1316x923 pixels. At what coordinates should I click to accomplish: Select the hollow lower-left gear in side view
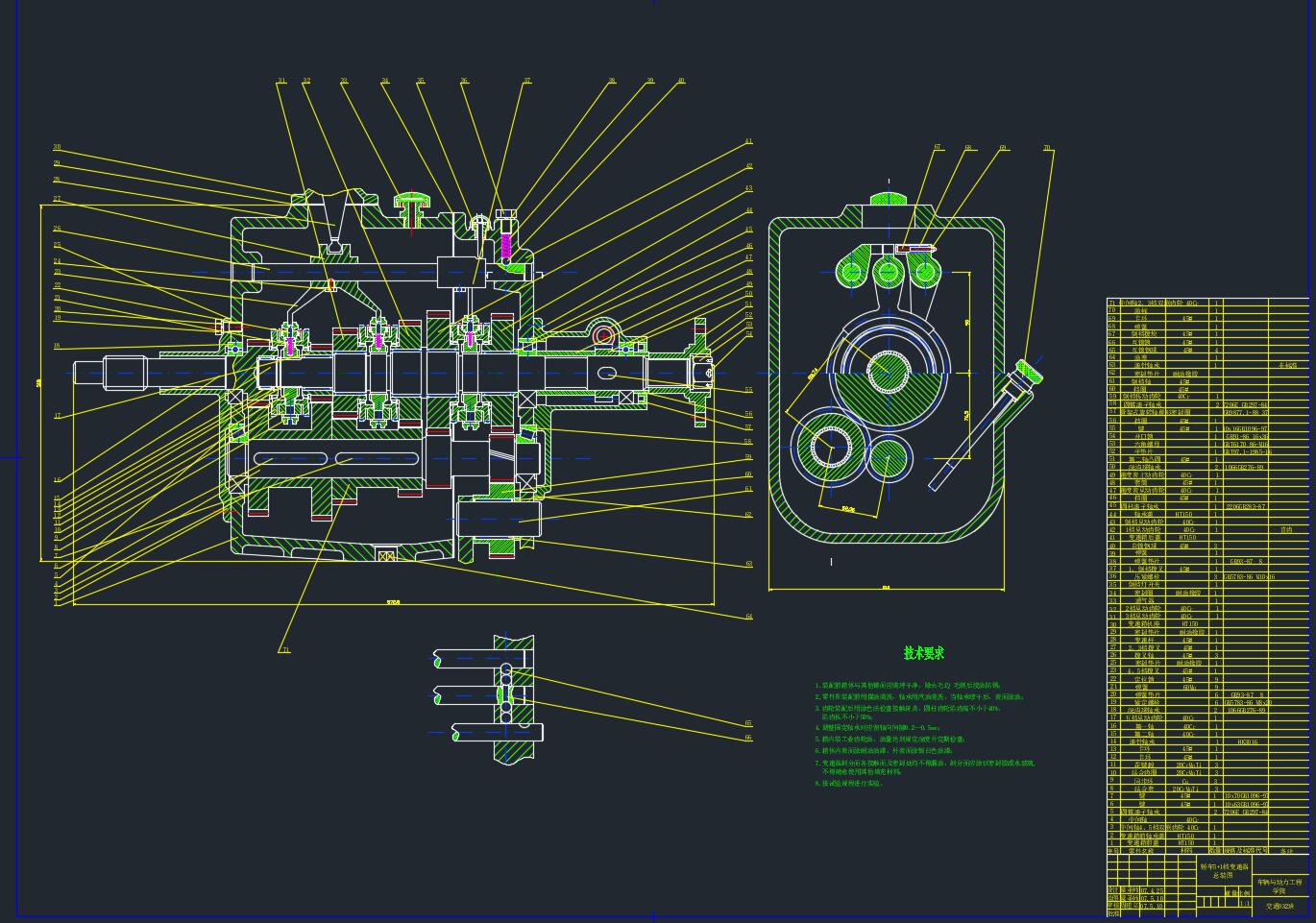tap(828, 448)
